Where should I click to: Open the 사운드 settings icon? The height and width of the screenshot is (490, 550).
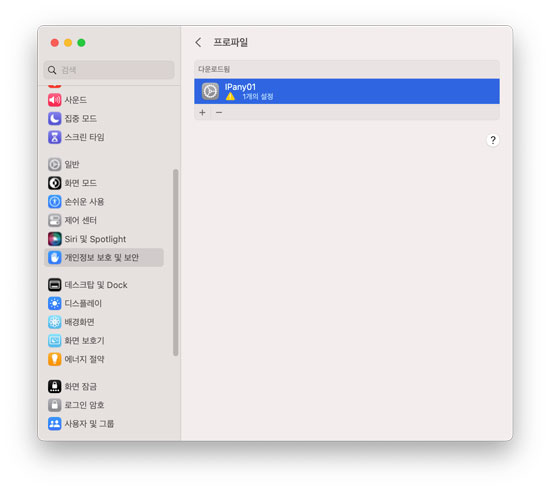point(54,100)
